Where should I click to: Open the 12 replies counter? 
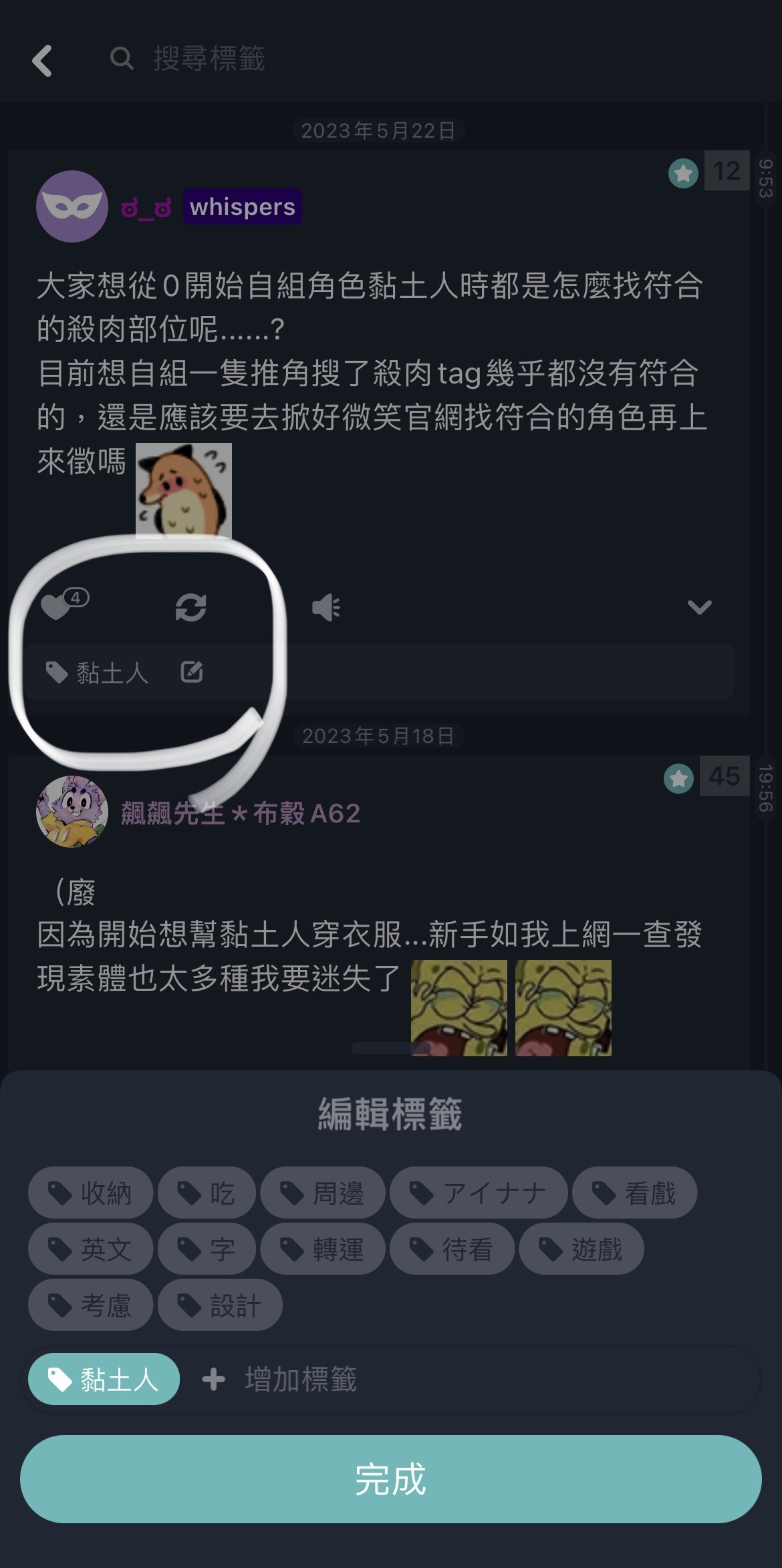tap(727, 171)
